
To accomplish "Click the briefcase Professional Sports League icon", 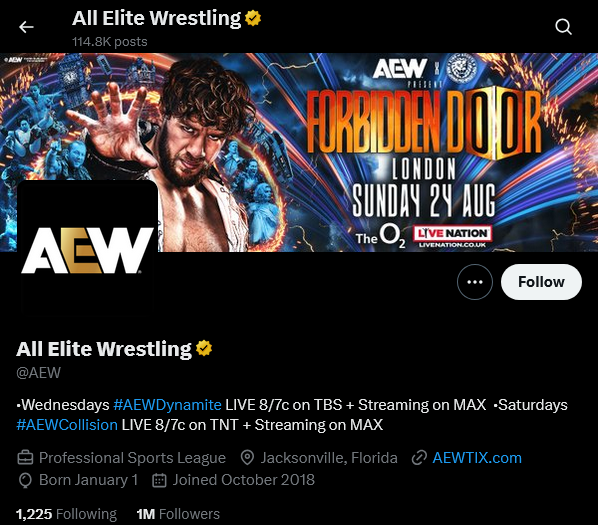I will [x=26, y=458].
